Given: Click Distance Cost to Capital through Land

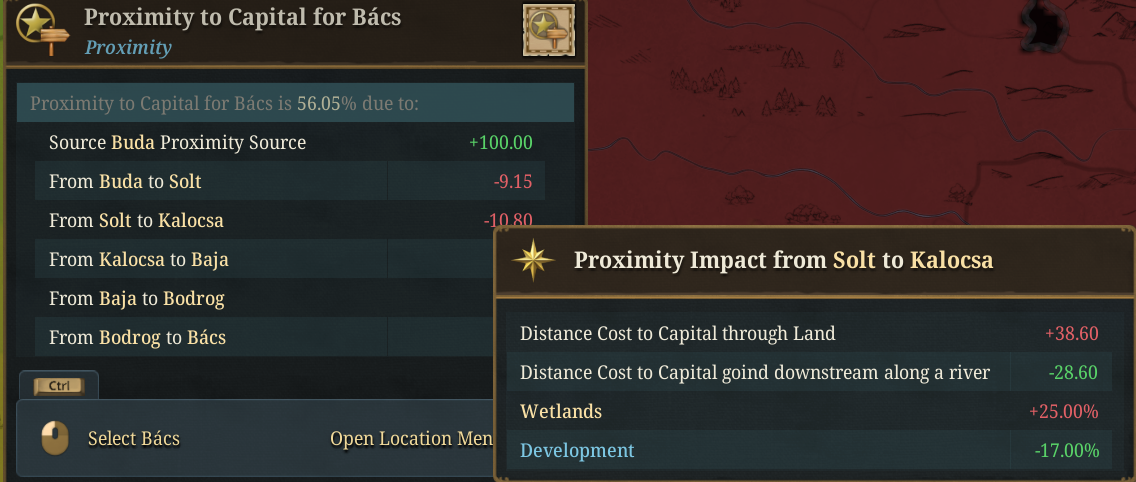Looking at the screenshot, I should 809,333.
